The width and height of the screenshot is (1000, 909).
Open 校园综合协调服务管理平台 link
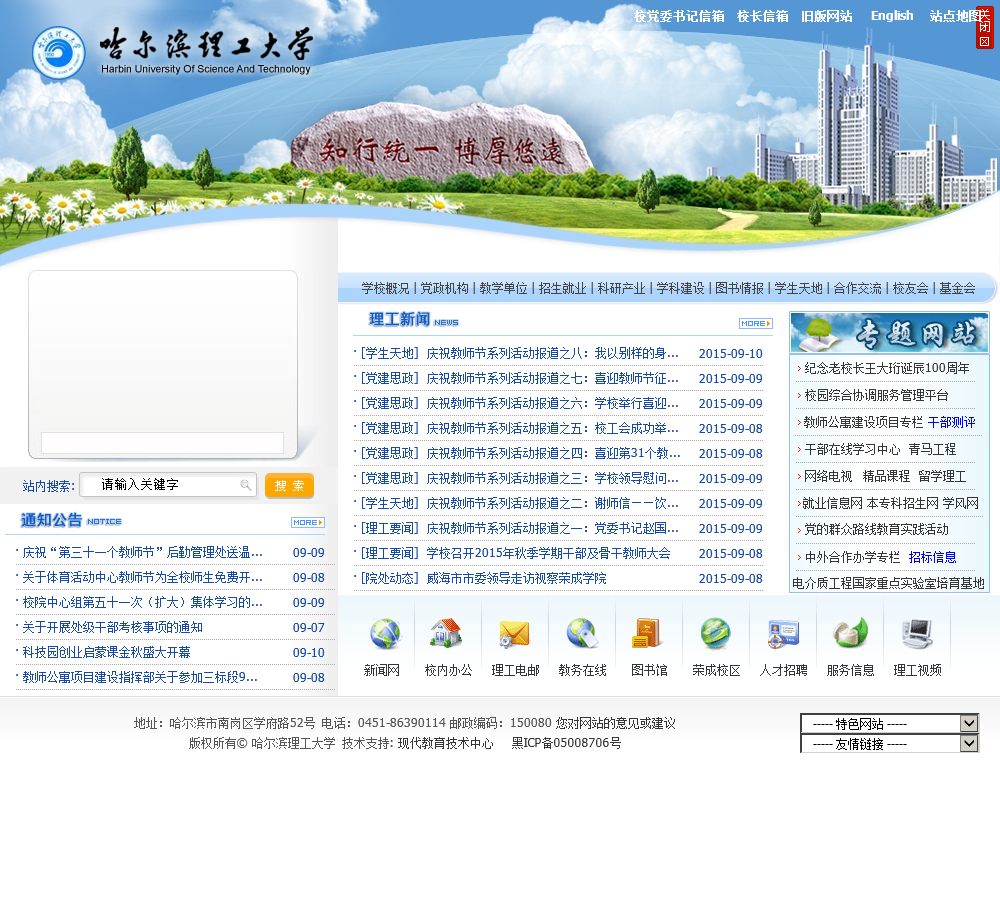pyautogui.click(x=876, y=395)
